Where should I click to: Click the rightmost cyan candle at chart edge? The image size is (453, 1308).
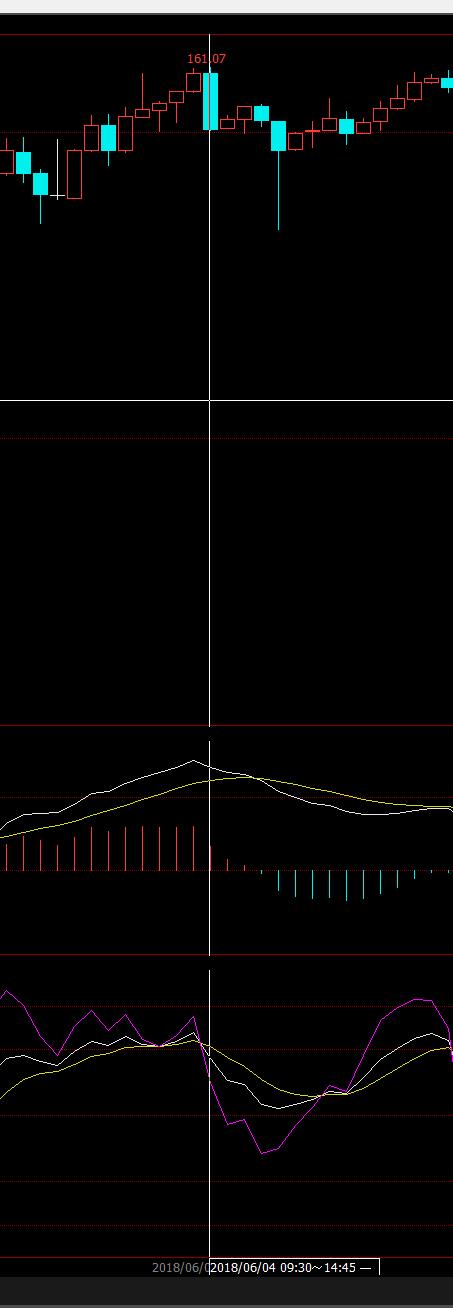click(x=447, y=83)
